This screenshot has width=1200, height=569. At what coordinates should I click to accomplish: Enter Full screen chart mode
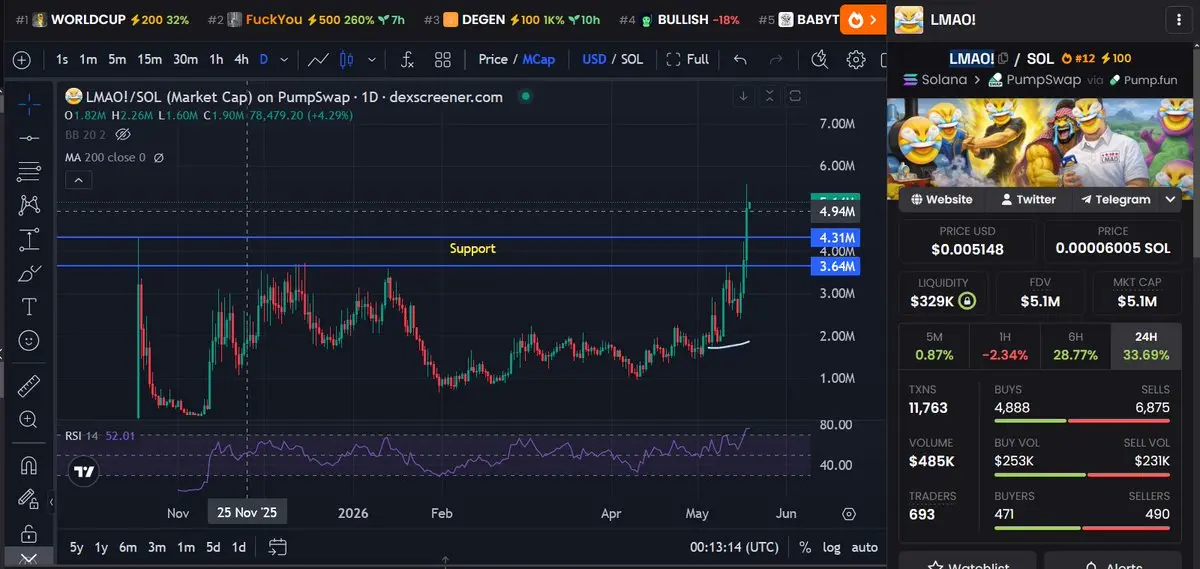[688, 60]
